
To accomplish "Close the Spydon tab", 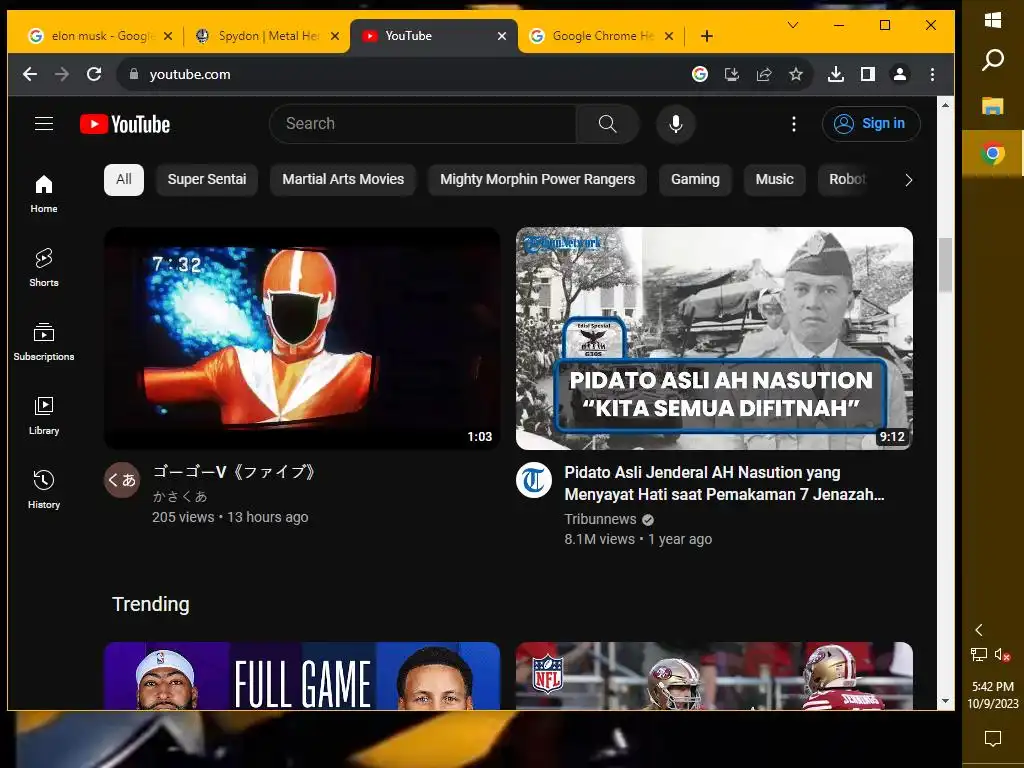I will [335, 36].
